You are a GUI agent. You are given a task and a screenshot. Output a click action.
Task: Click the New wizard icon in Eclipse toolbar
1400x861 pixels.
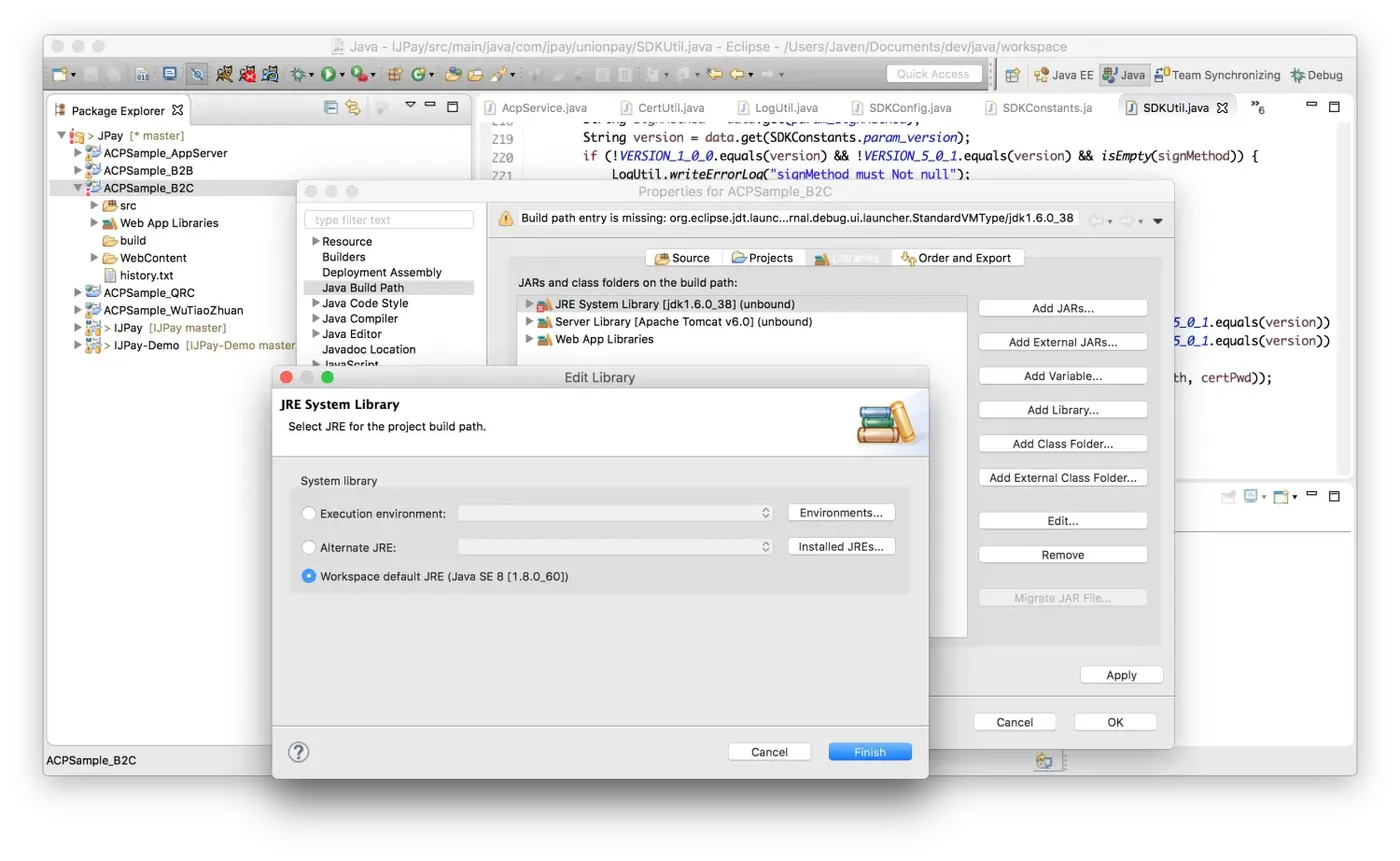click(x=60, y=74)
